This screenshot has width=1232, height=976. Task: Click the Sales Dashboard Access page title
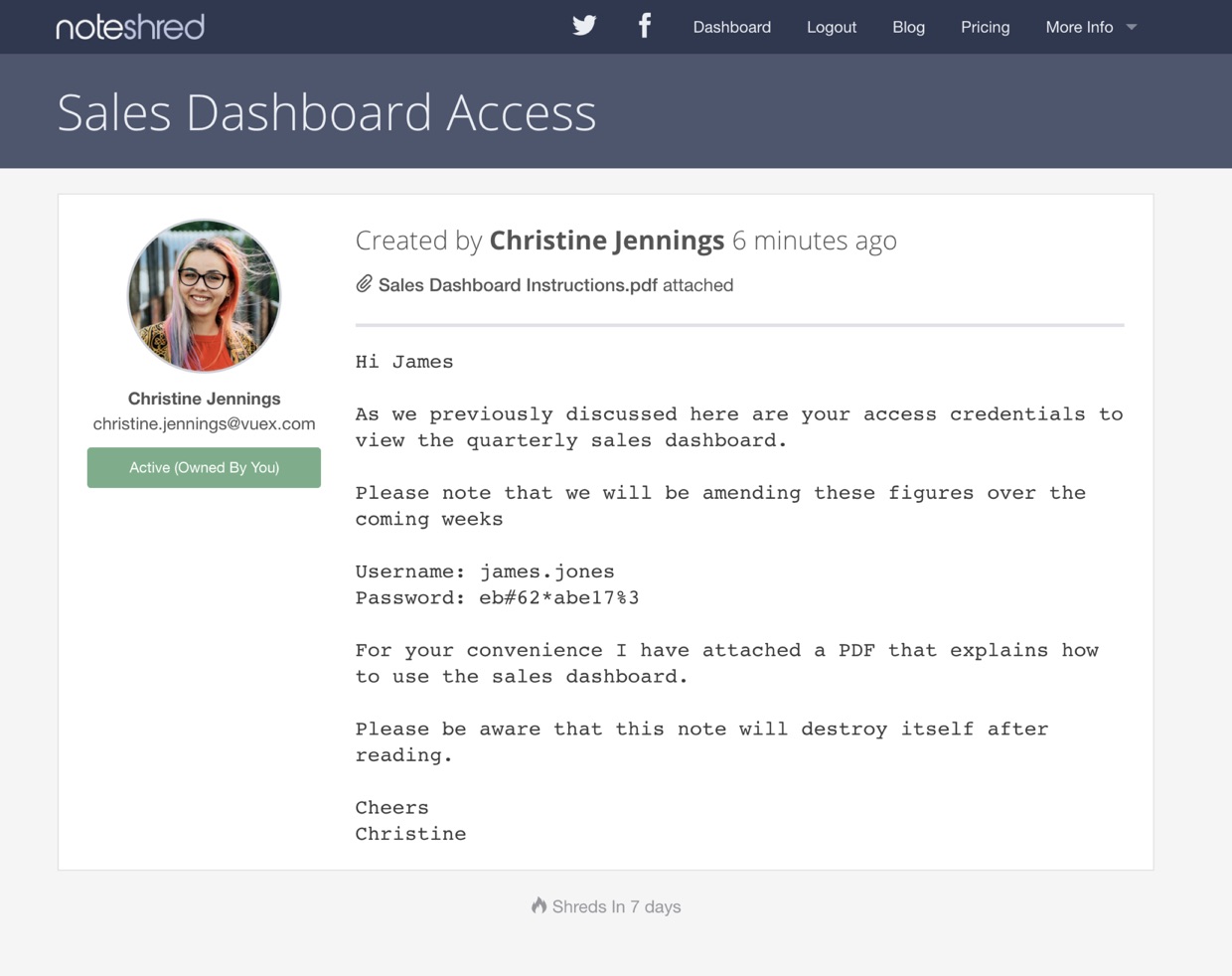click(x=327, y=111)
